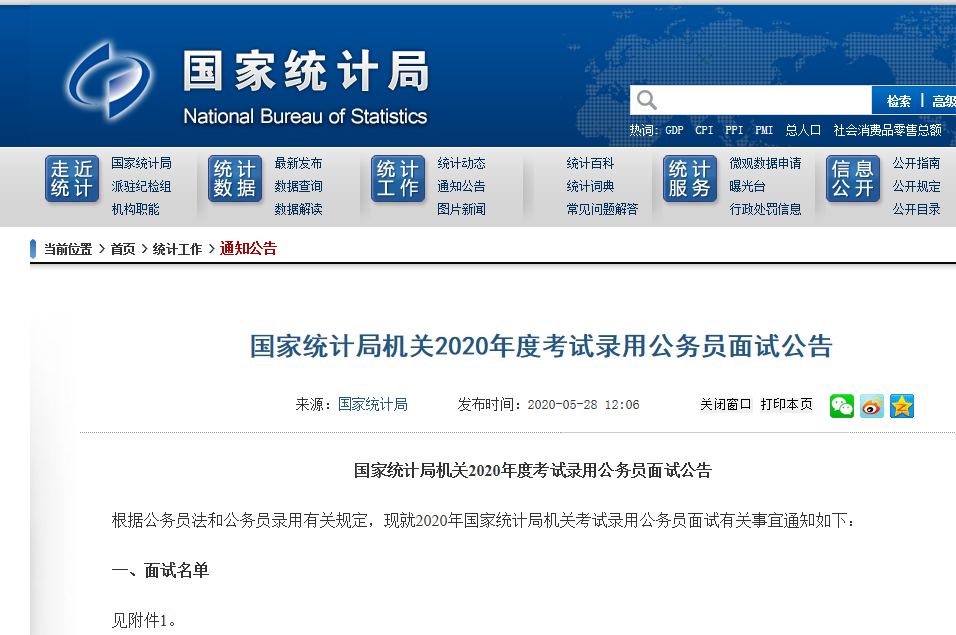956x635 pixels.
Task: Go to 统计工作 in breadcrumb
Action: 177,249
